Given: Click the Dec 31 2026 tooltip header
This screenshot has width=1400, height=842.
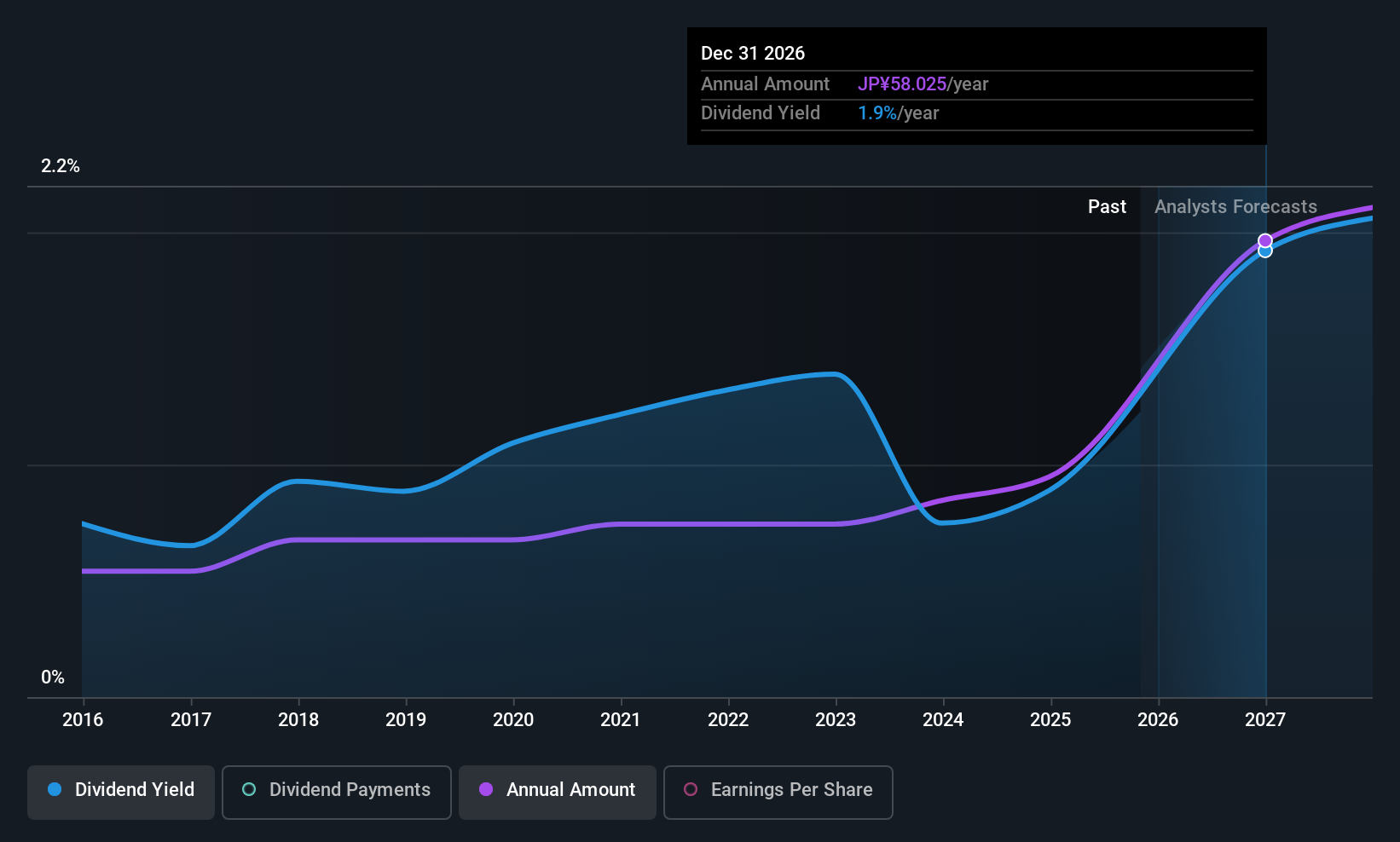Looking at the screenshot, I should click(x=753, y=54).
